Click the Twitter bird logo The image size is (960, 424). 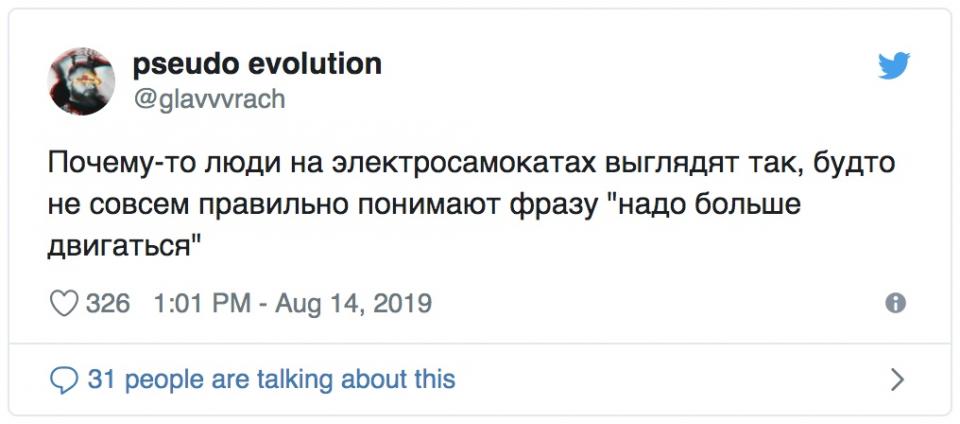click(893, 66)
